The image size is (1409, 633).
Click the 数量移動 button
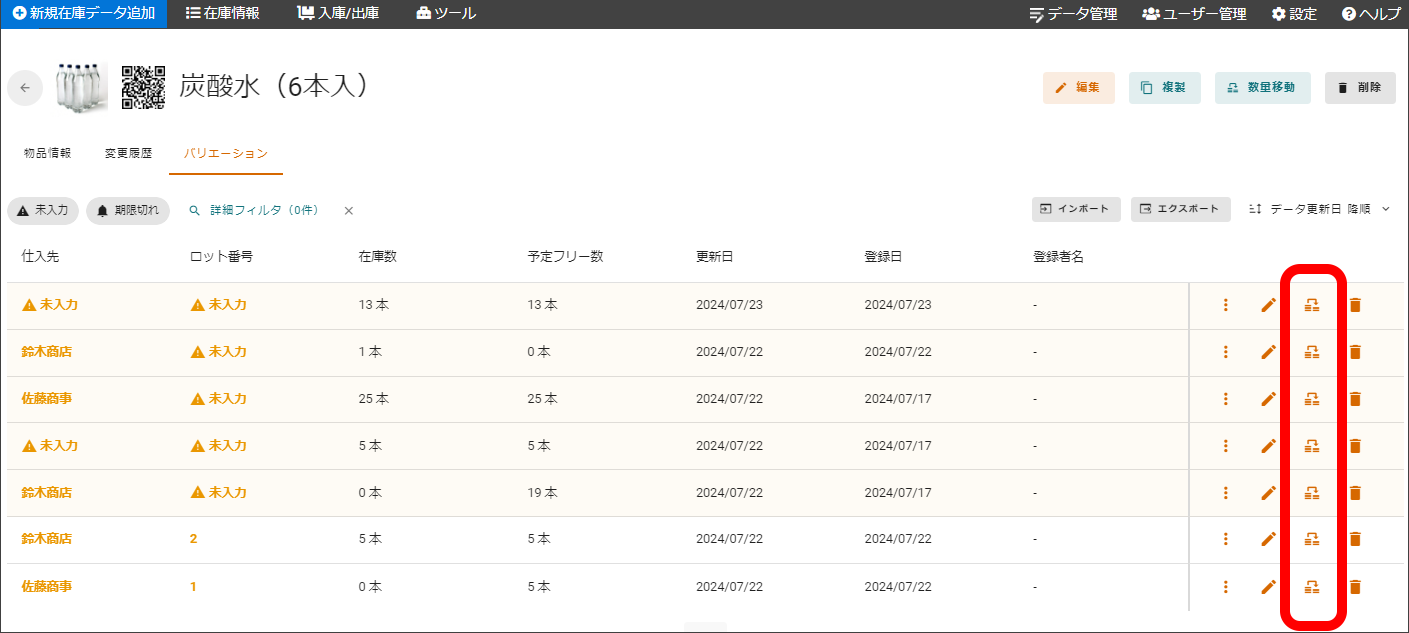[1263, 88]
